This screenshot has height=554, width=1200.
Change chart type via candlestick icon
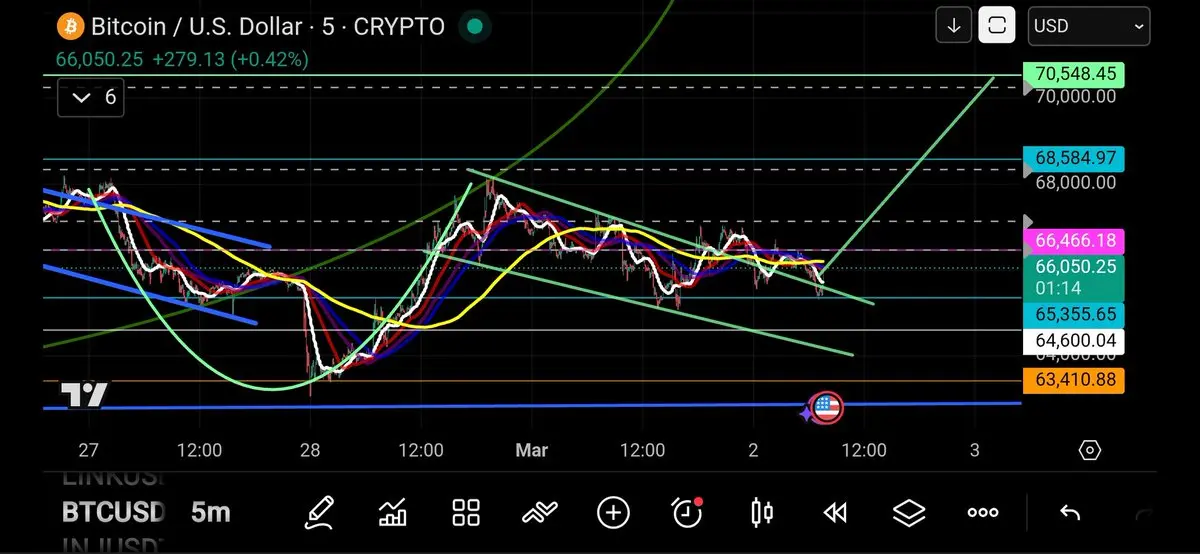click(761, 513)
